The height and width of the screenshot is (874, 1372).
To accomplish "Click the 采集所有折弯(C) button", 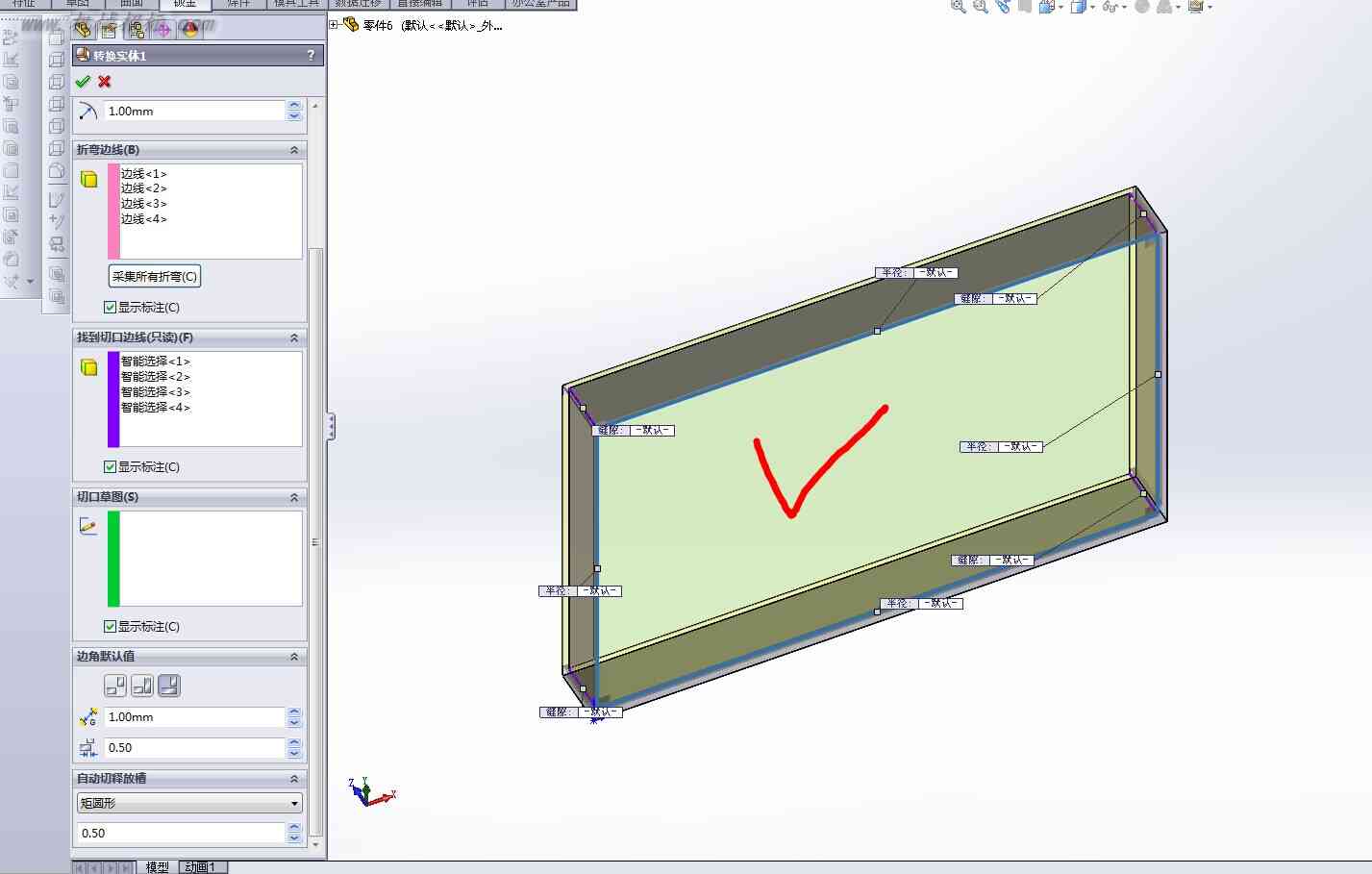I will click(155, 277).
